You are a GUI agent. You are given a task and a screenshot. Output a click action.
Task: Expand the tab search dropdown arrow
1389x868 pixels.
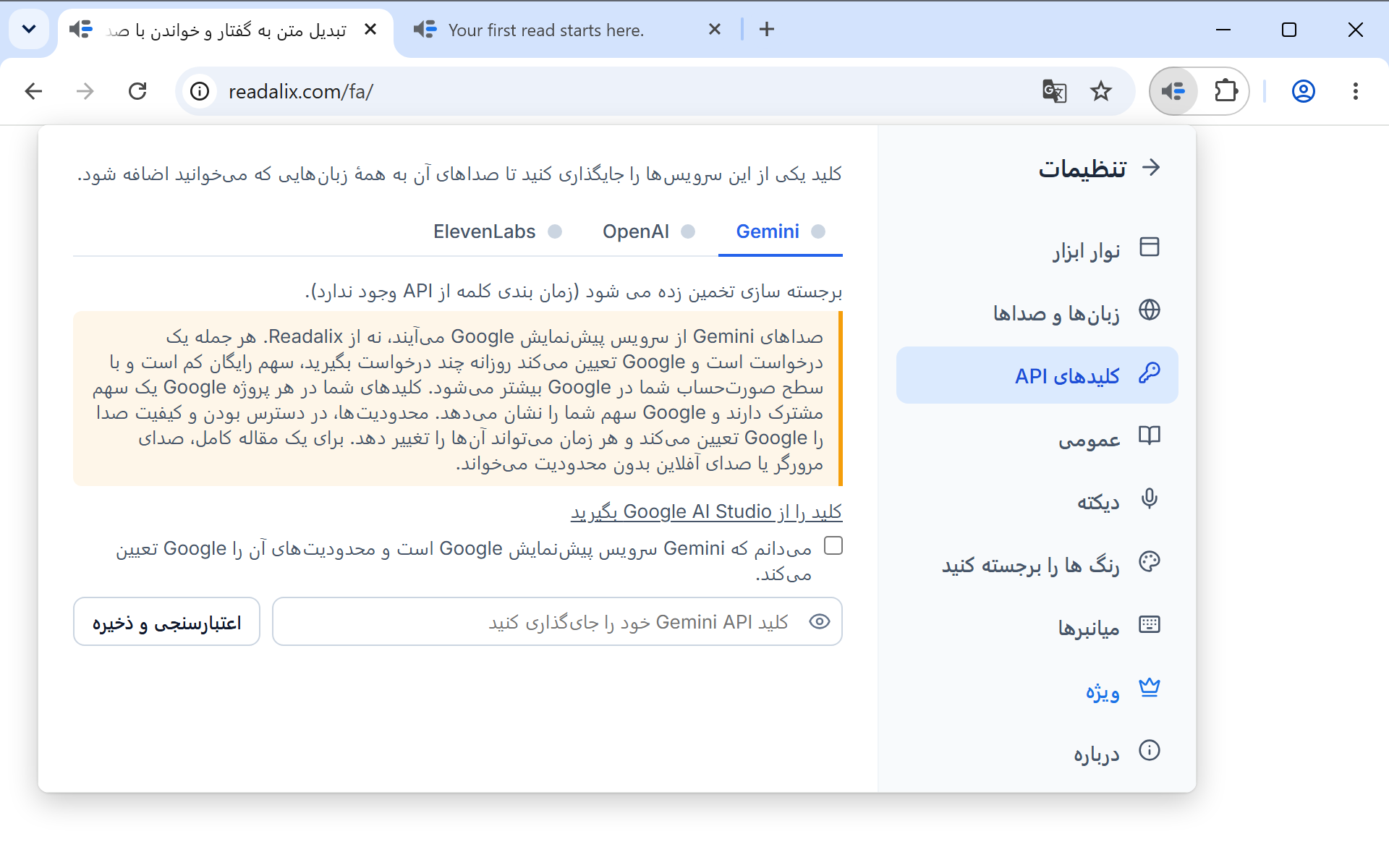pos(29,29)
